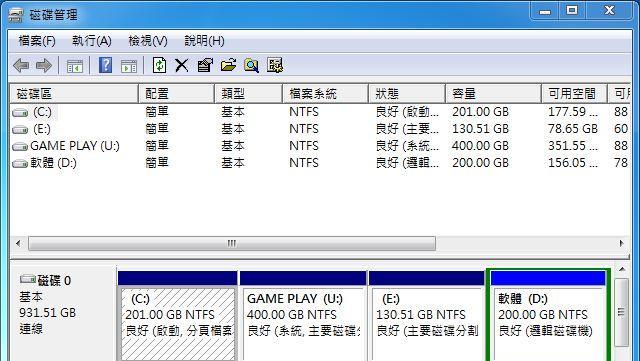Select the GAME PLAY (U:) volume row
The image size is (640, 361).
[320, 146]
